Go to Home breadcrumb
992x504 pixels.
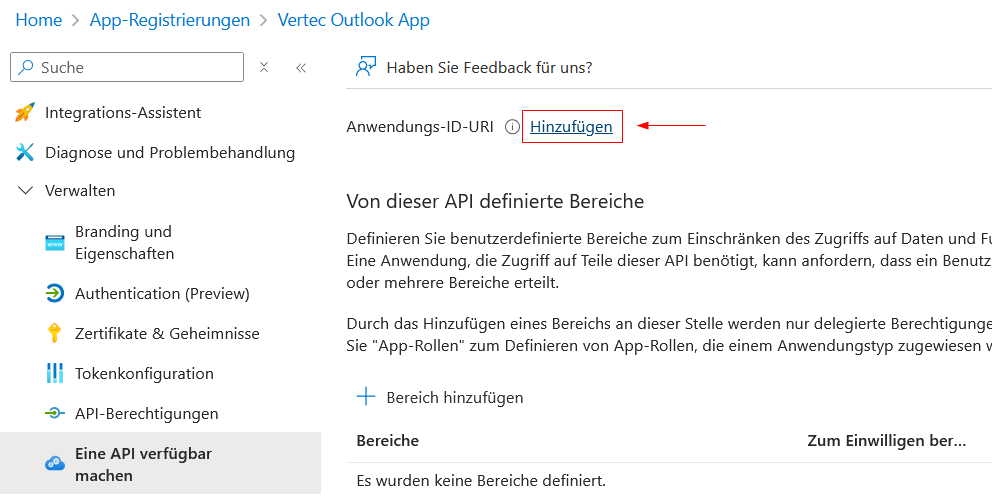39,20
